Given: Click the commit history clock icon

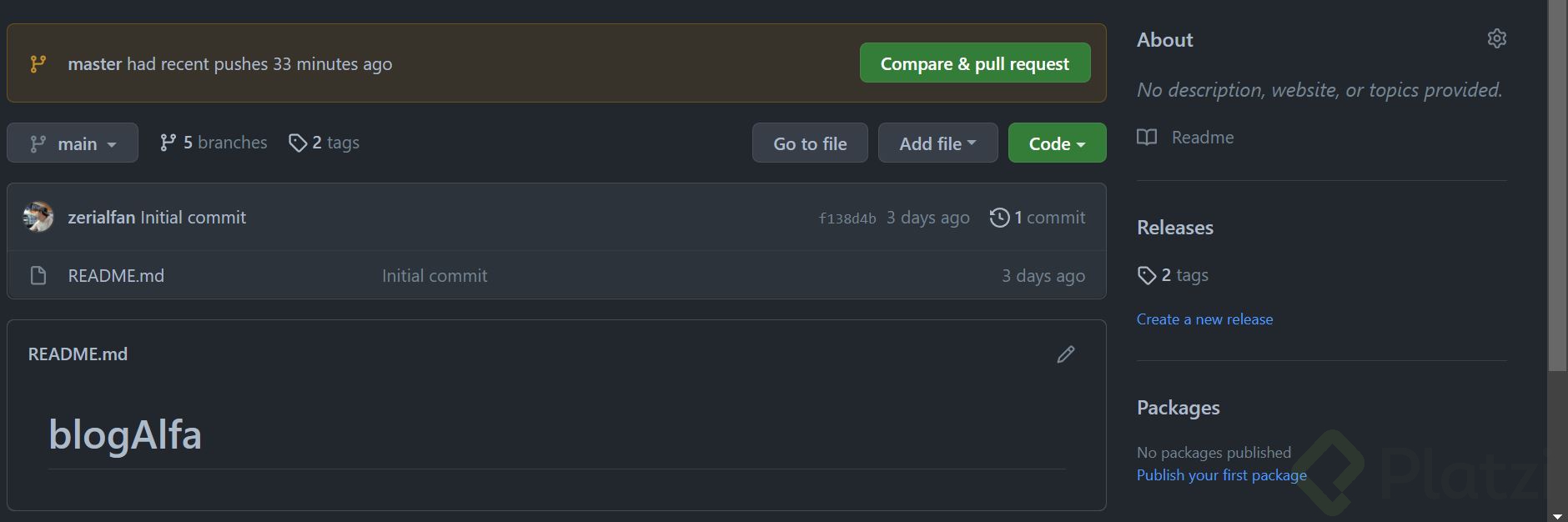Looking at the screenshot, I should click(x=998, y=218).
